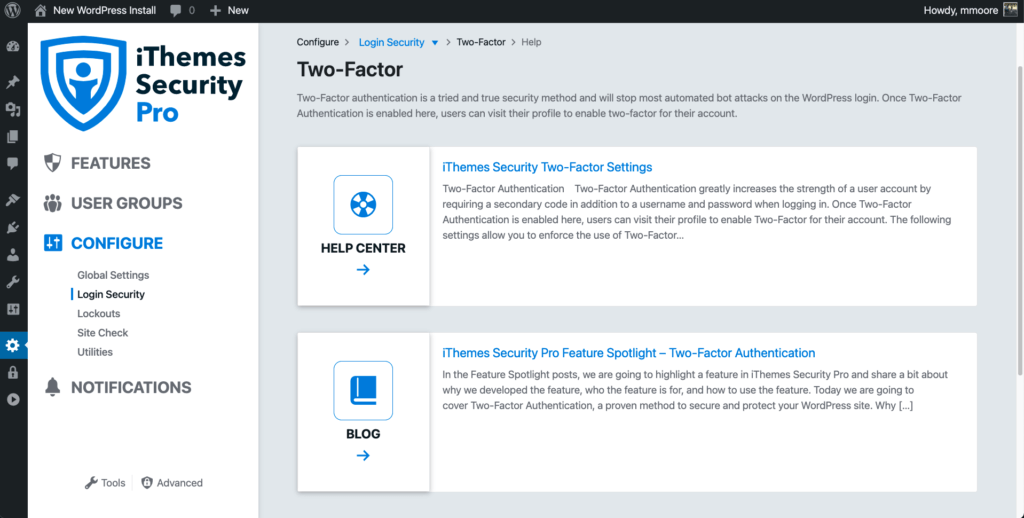This screenshot has width=1024, height=518.
Task: Open the User Groups section
Action: click(x=126, y=203)
